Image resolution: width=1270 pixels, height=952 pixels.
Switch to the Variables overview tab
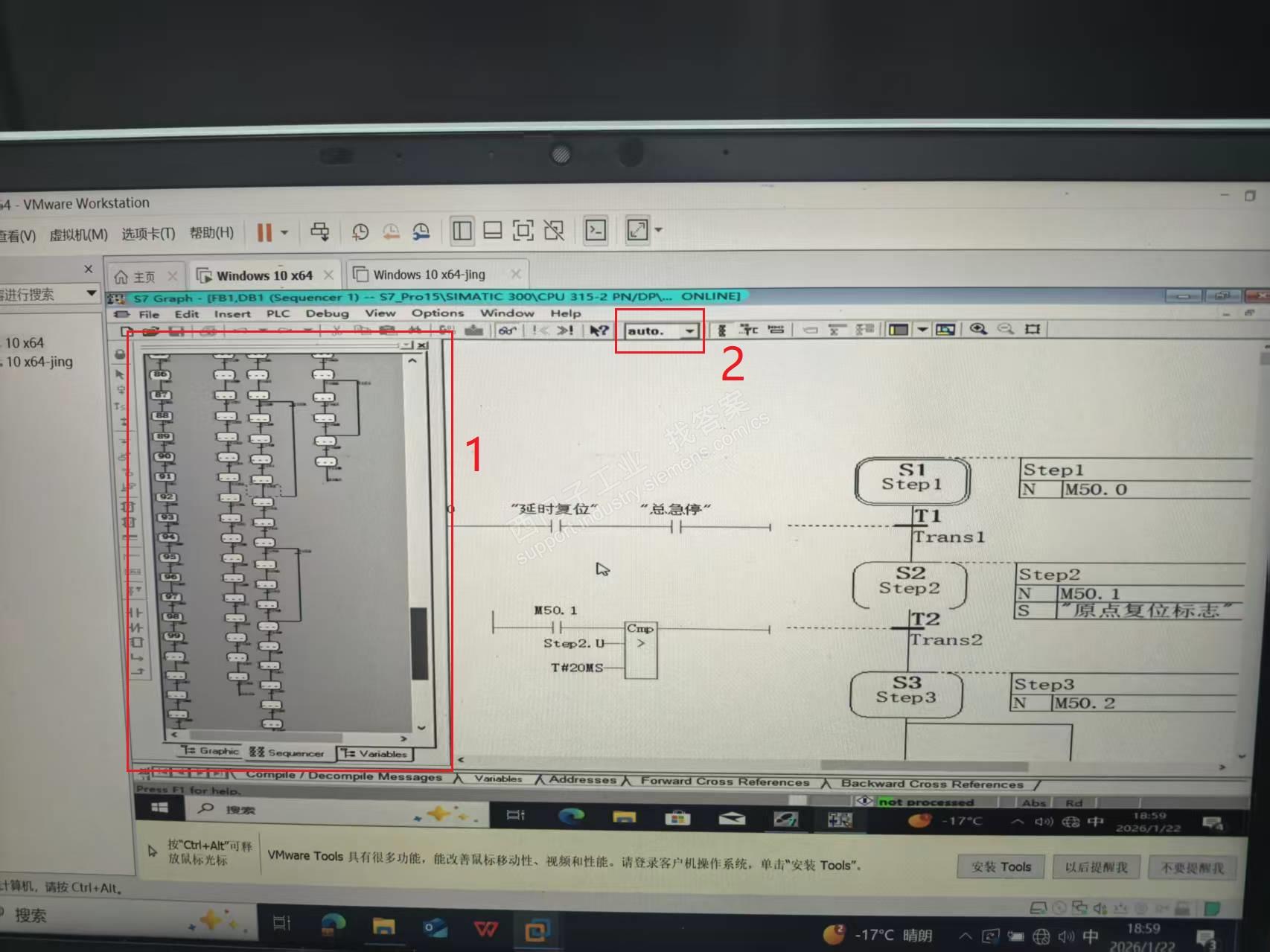click(374, 754)
